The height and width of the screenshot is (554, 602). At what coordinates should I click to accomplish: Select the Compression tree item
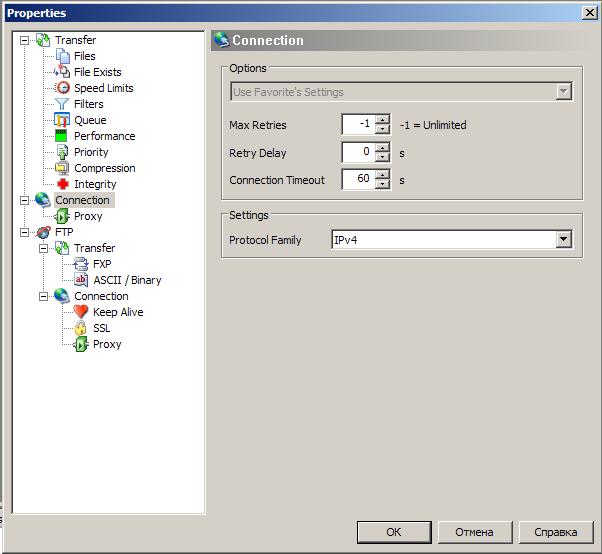tap(105, 168)
